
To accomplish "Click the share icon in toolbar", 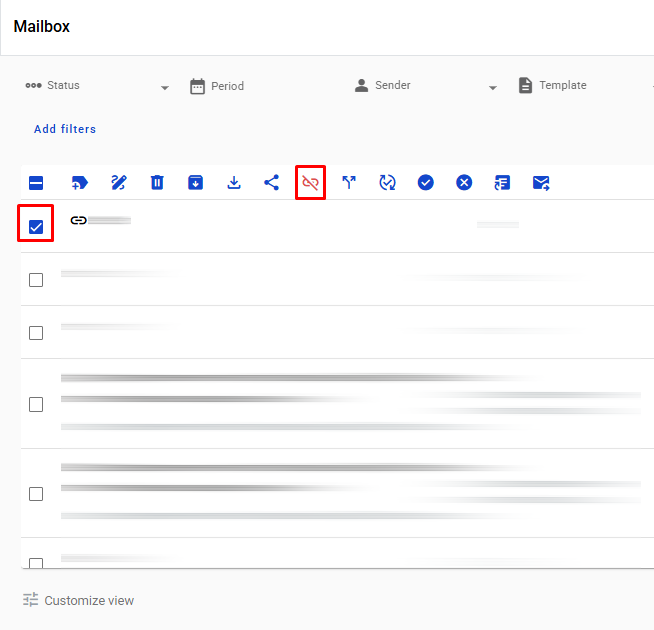I will (x=272, y=183).
